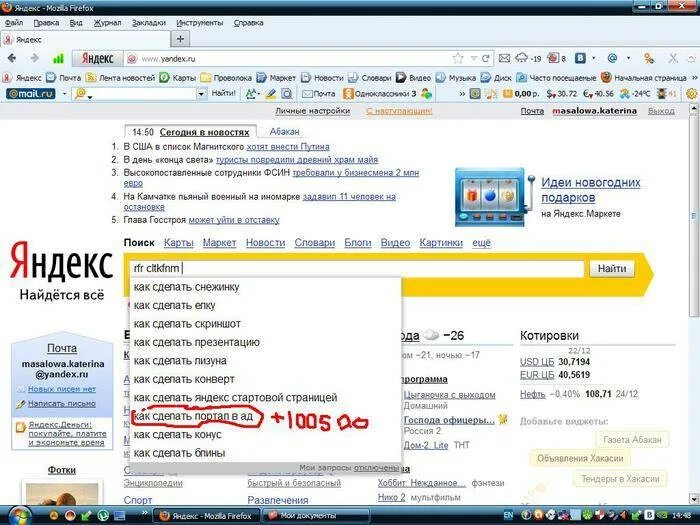Screen dimensions: 700x525
Task: Click the Найти! button on mail.ru toolbar
Action: (x=223, y=93)
